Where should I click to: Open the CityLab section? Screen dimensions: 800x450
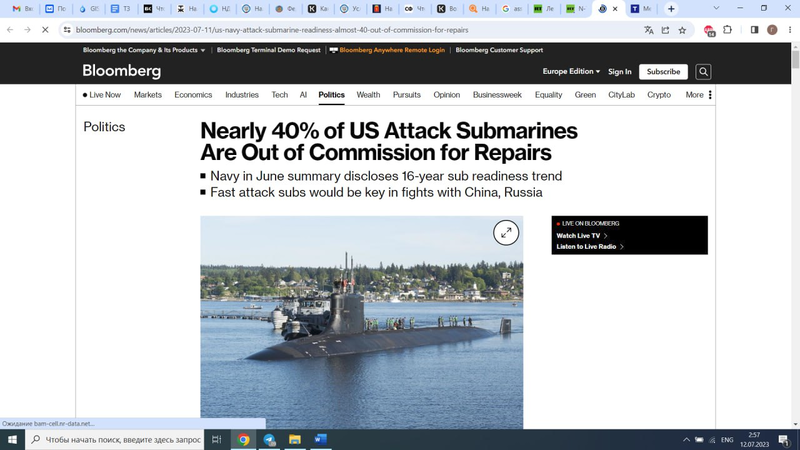point(621,95)
